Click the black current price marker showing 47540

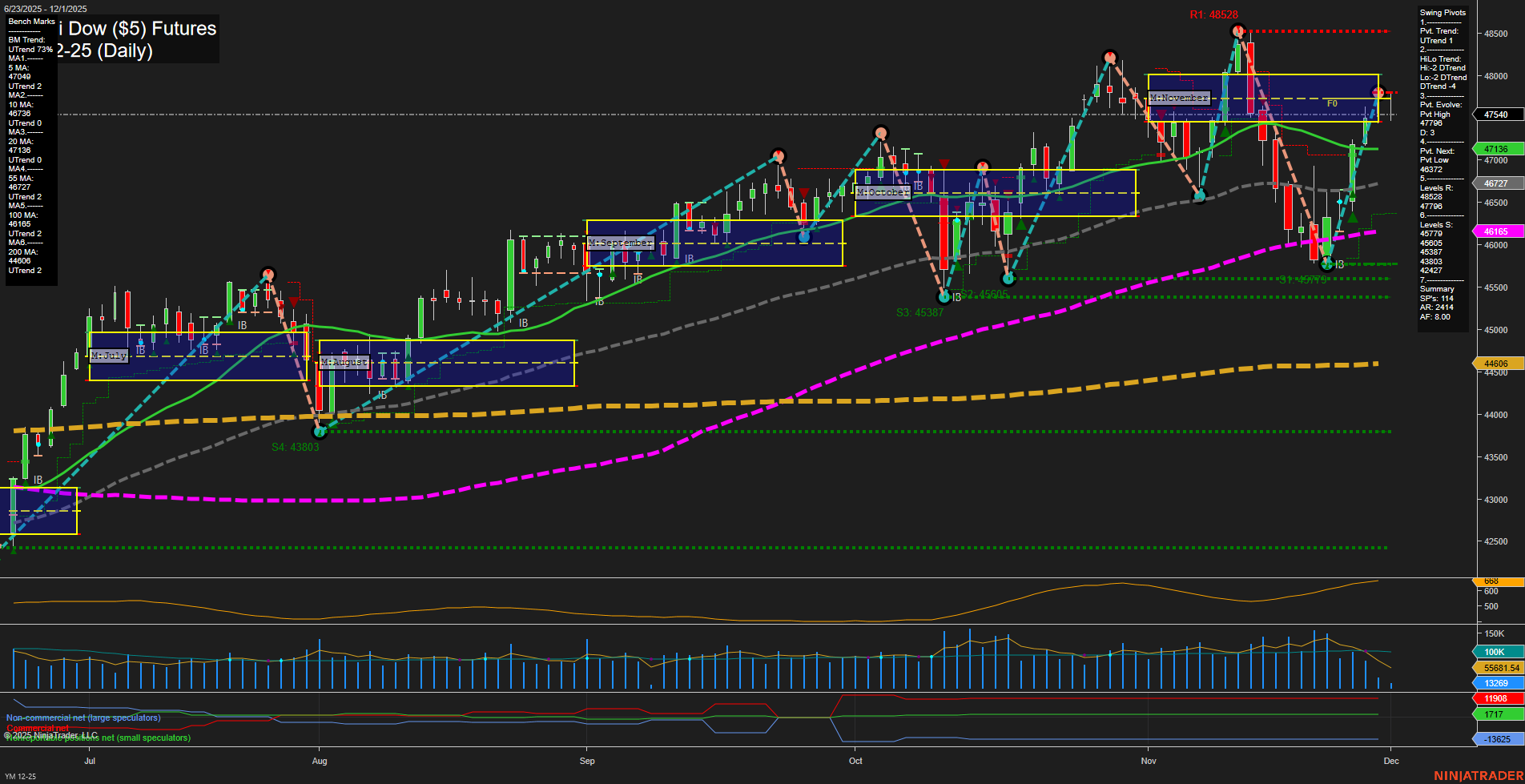click(1495, 114)
